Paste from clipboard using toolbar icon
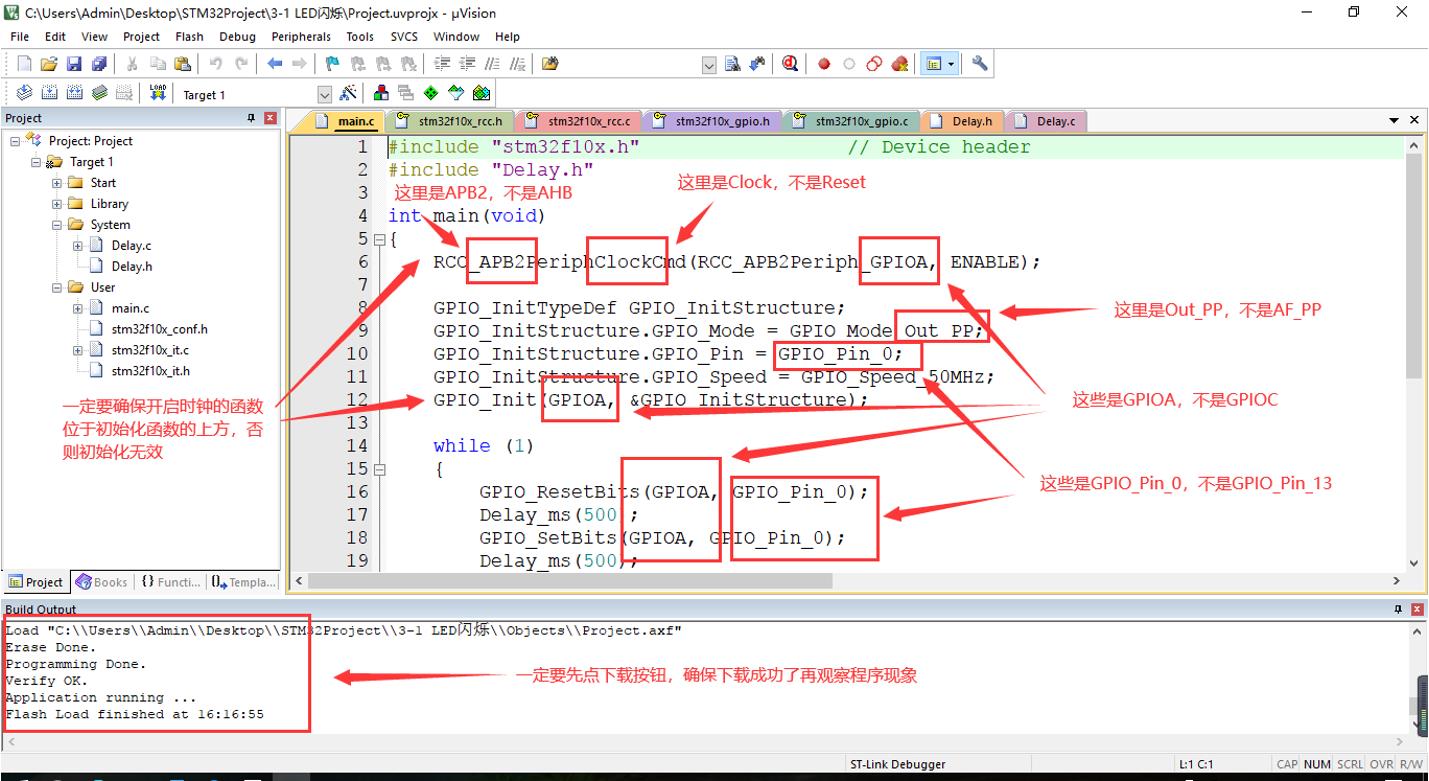Viewport: 1429px width, 781px height. pyautogui.click(x=182, y=64)
